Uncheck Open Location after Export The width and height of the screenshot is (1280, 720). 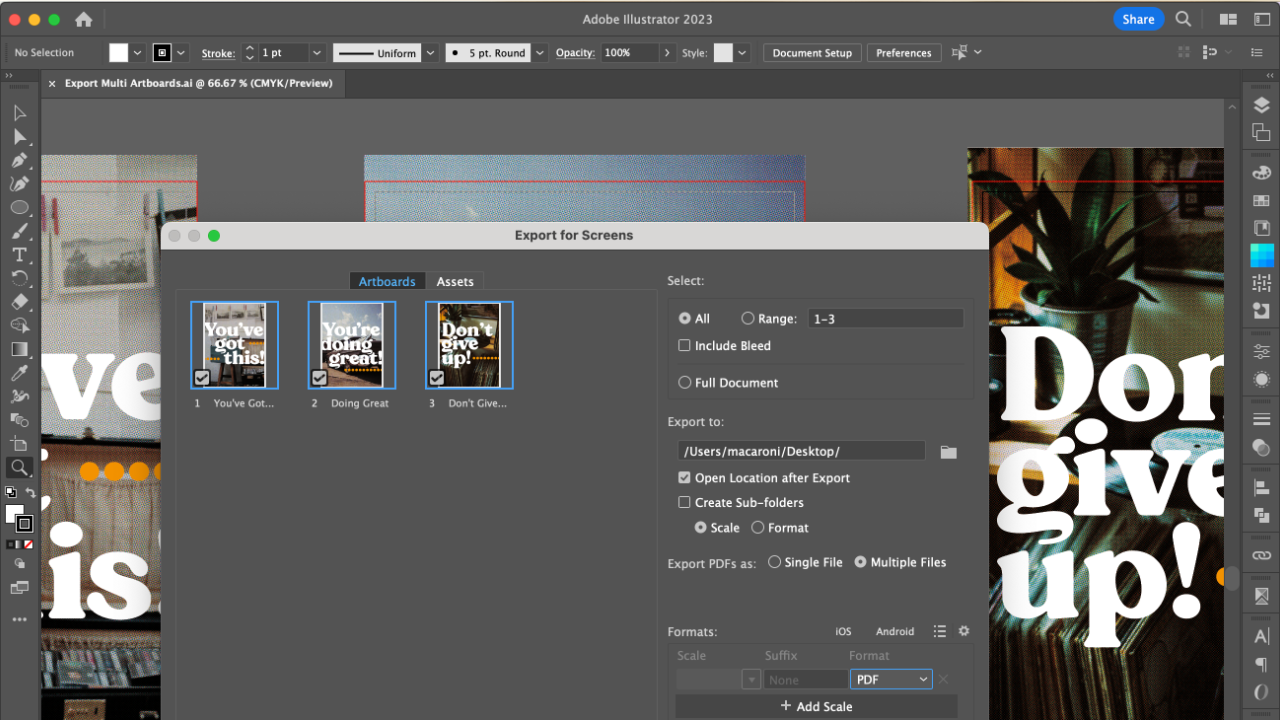(x=685, y=478)
